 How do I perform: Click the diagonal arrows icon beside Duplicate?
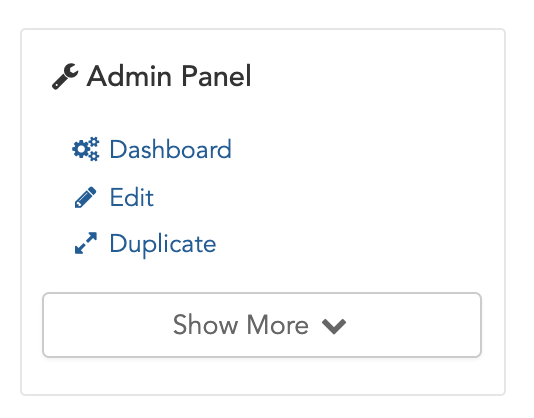pos(85,243)
